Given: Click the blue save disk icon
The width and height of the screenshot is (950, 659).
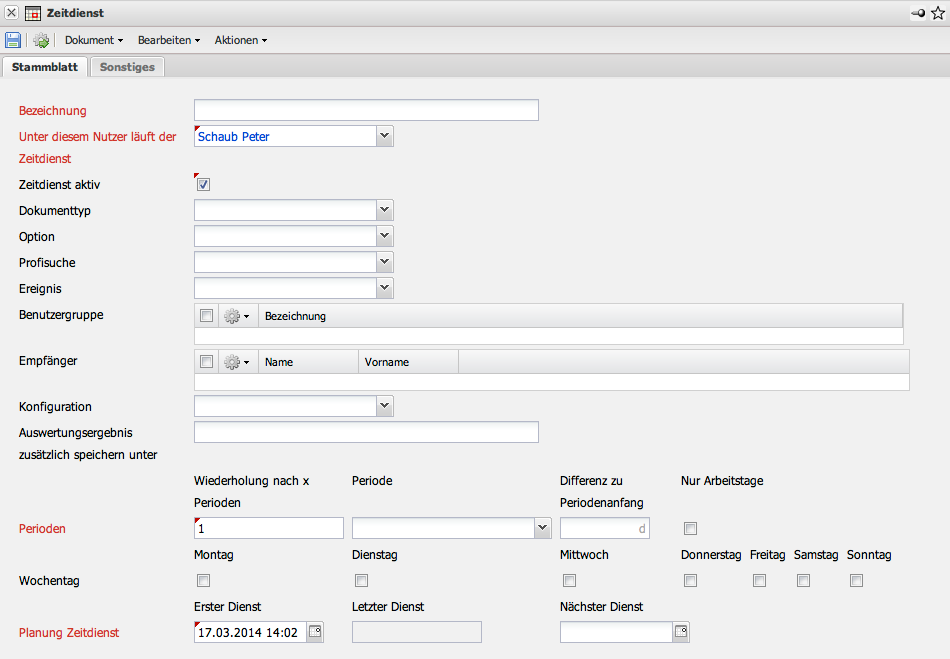Looking at the screenshot, I should tap(13, 40).
